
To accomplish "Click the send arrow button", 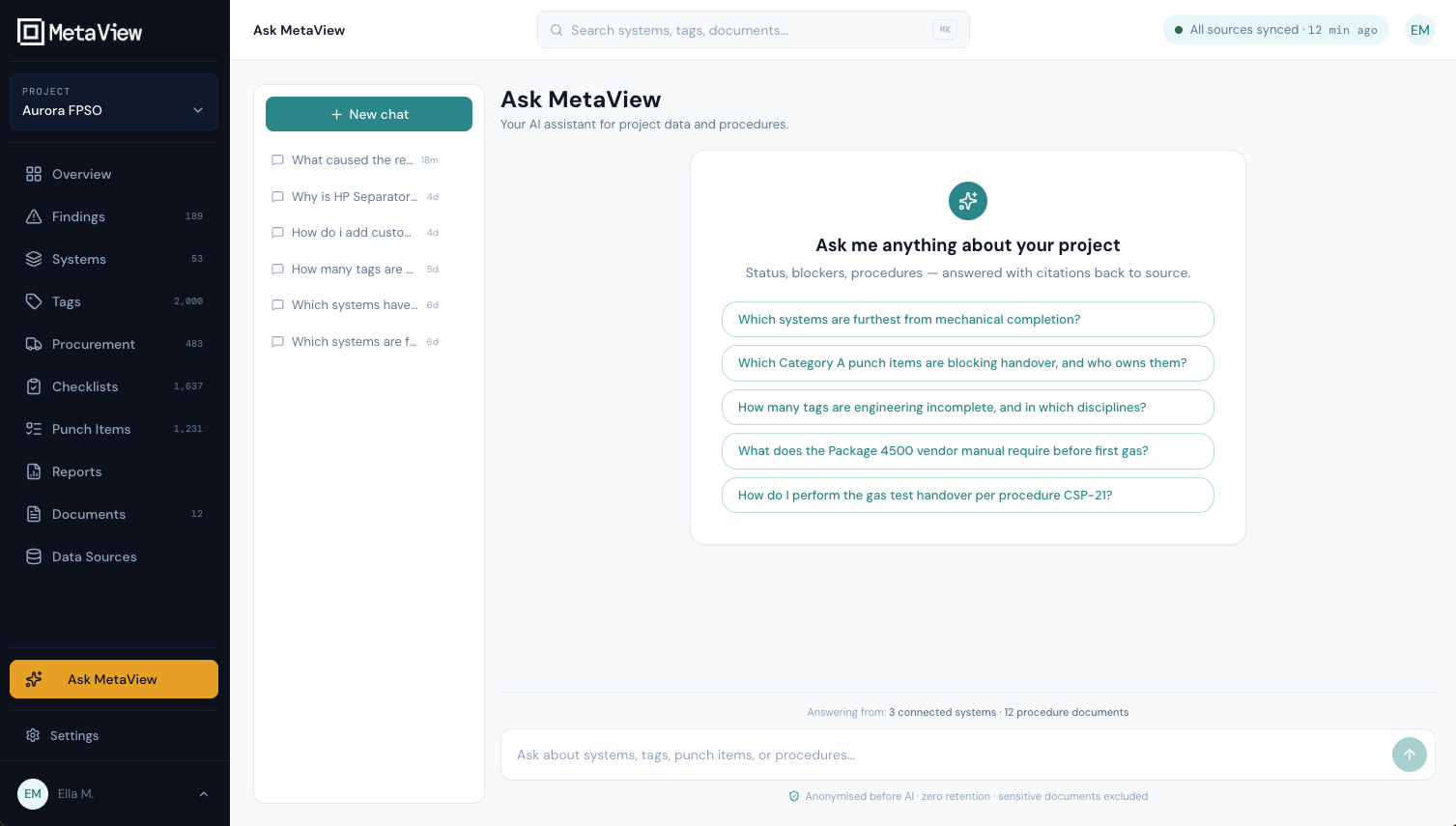I will (1410, 755).
